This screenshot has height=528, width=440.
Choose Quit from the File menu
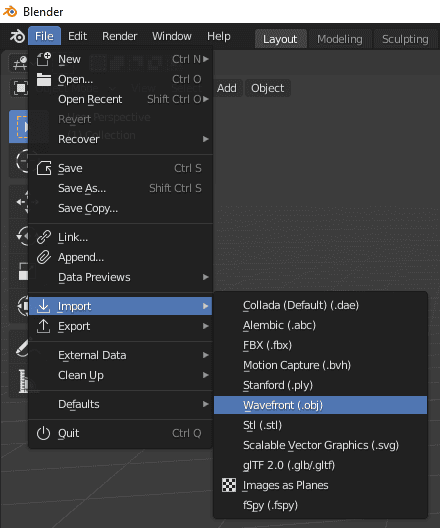(x=121, y=433)
